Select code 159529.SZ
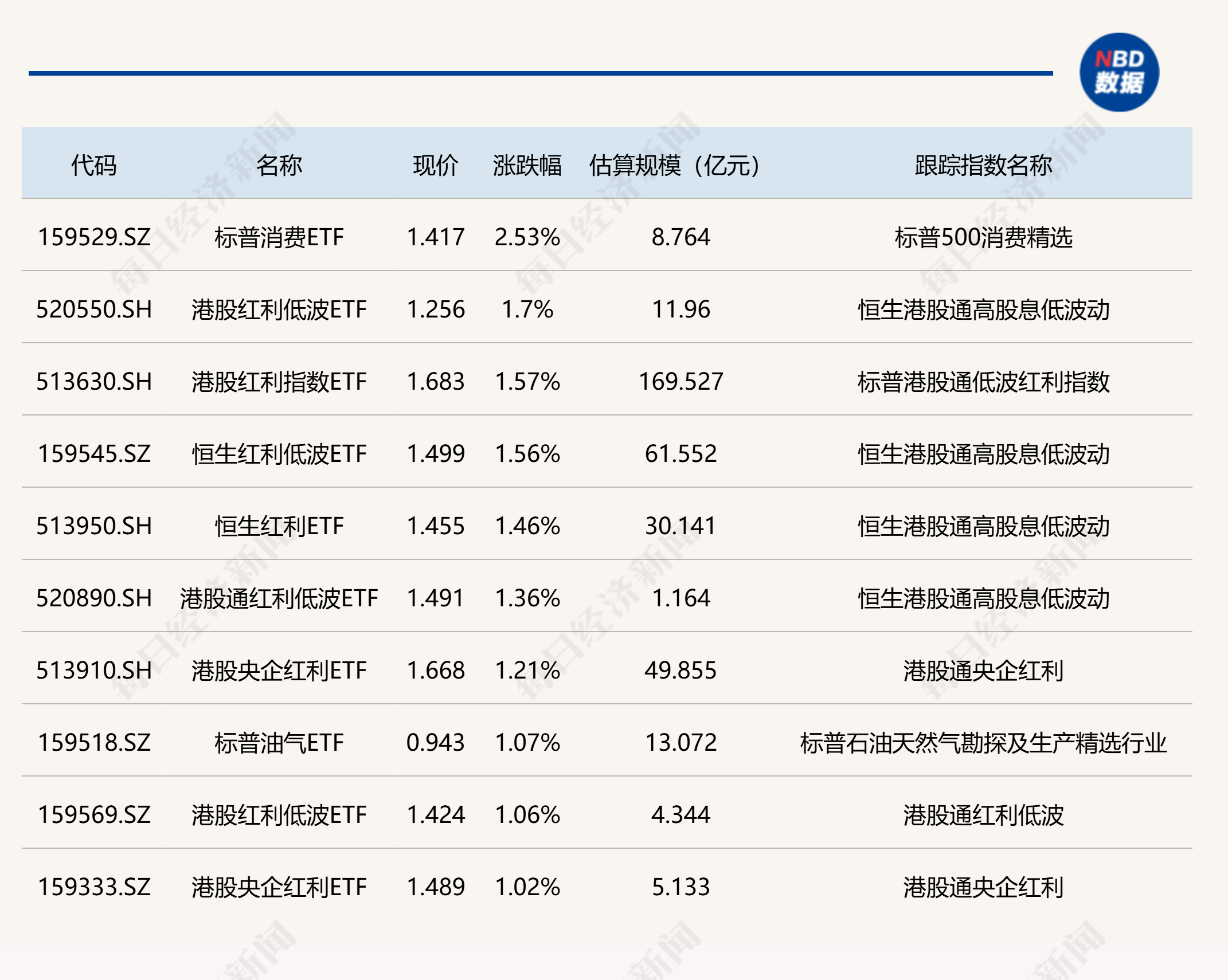Viewport: 1228px width, 980px height. pyautogui.click(x=94, y=237)
